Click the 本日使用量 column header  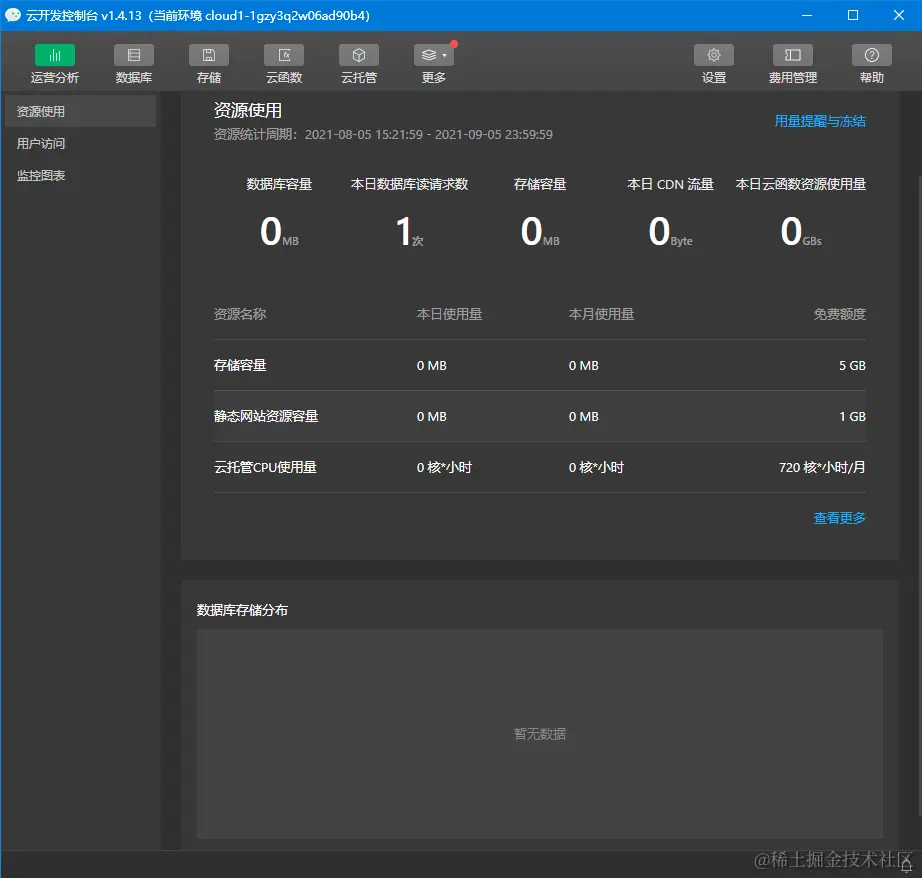[449, 314]
